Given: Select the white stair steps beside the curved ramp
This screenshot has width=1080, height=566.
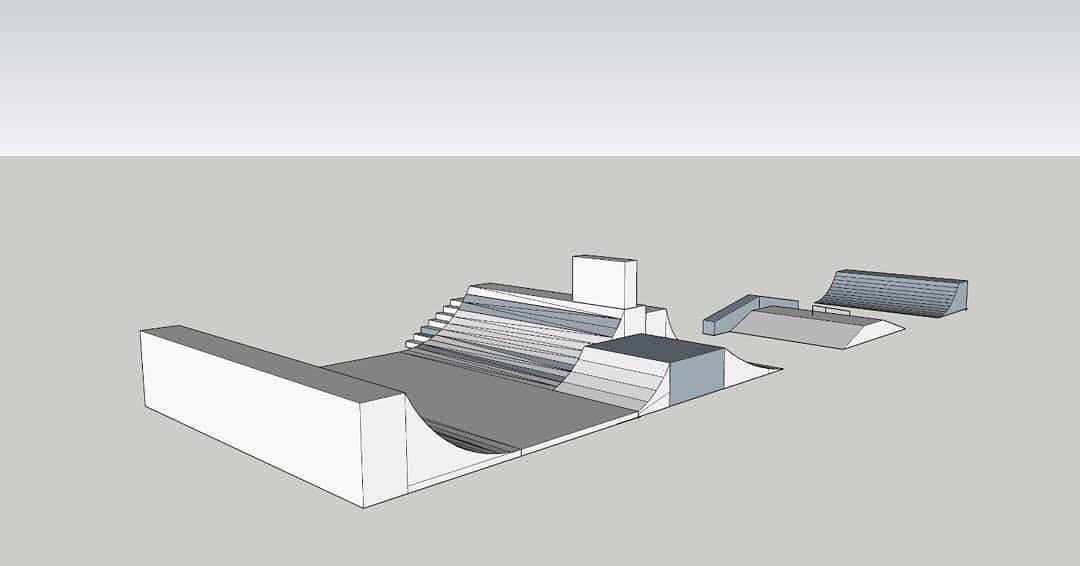Looking at the screenshot, I should tap(433, 322).
